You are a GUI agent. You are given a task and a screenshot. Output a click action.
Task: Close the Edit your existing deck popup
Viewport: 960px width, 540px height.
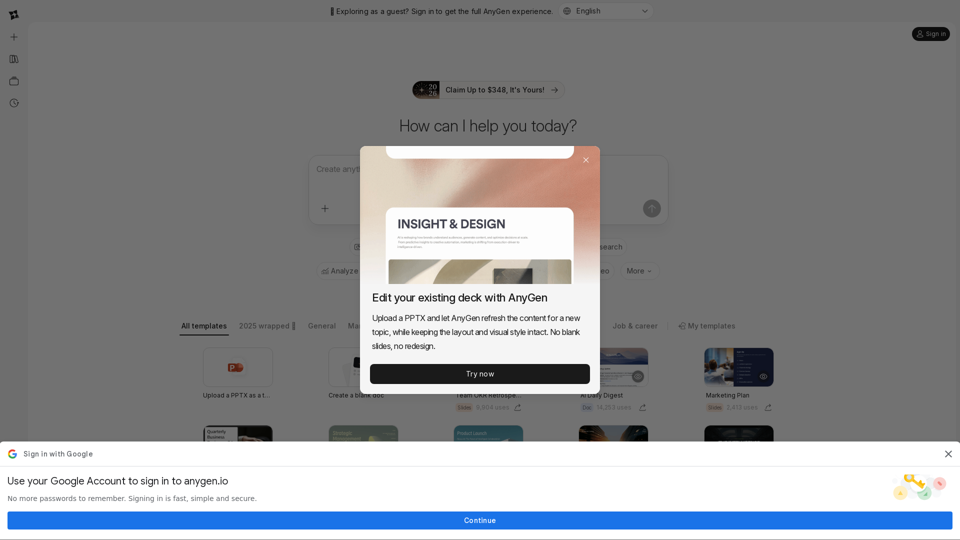pyautogui.click(x=586, y=160)
